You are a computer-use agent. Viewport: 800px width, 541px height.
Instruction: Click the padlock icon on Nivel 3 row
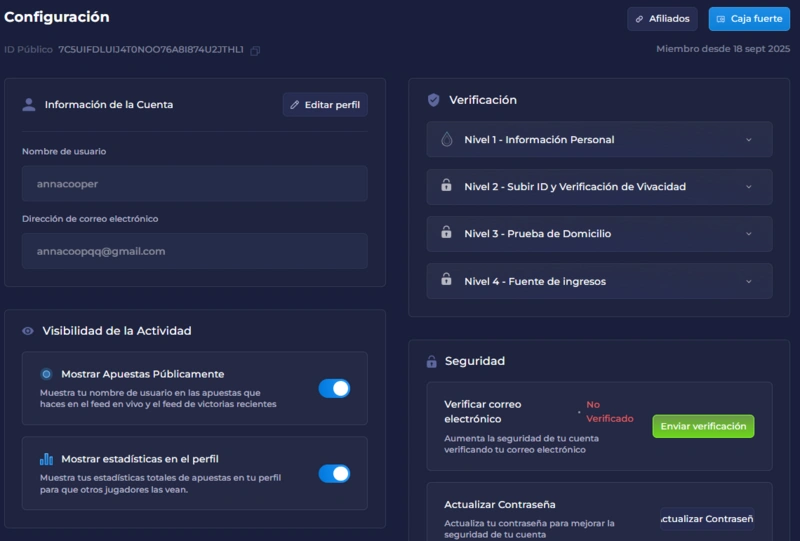click(x=446, y=233)
